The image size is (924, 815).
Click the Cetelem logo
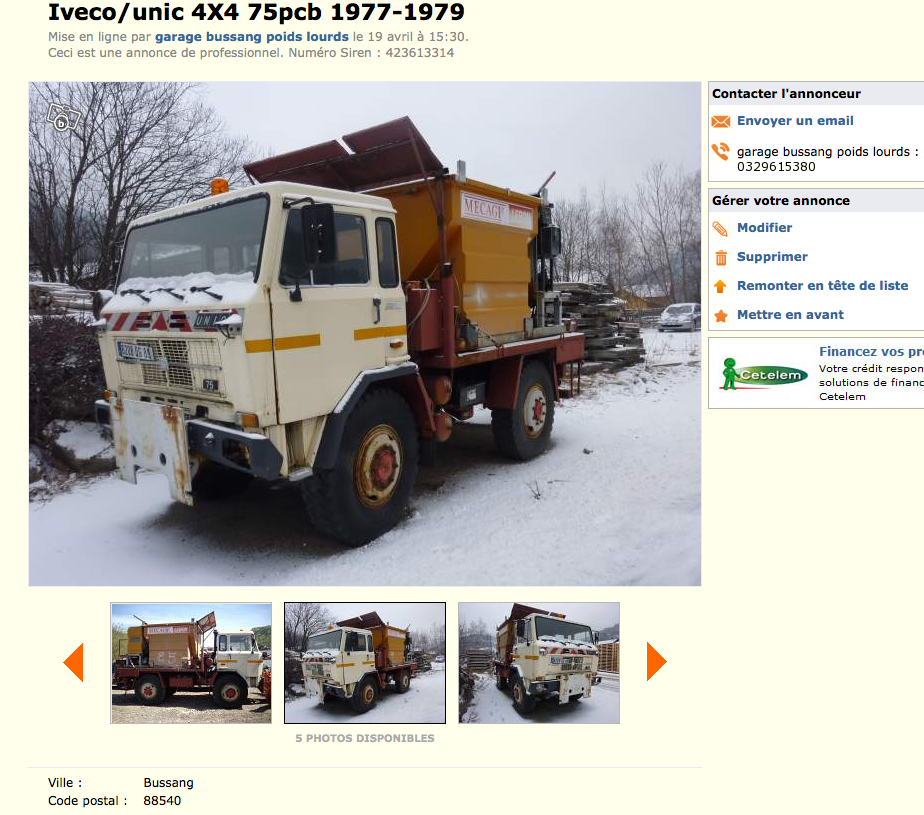point(764,374)
